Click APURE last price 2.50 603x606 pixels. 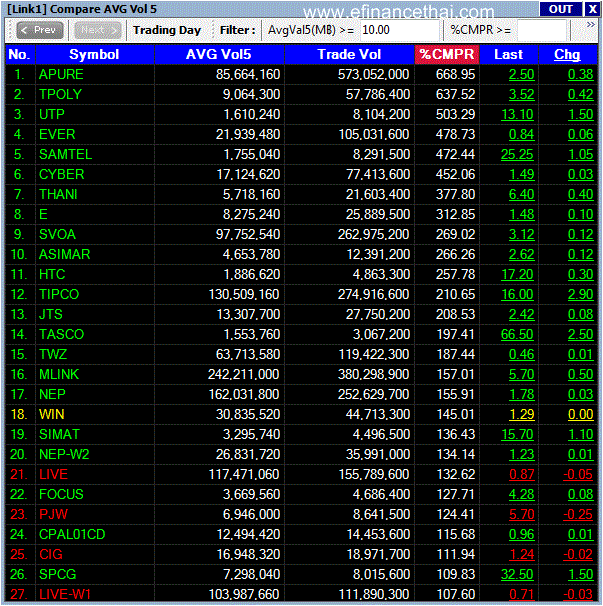click(x=521, y=75)
